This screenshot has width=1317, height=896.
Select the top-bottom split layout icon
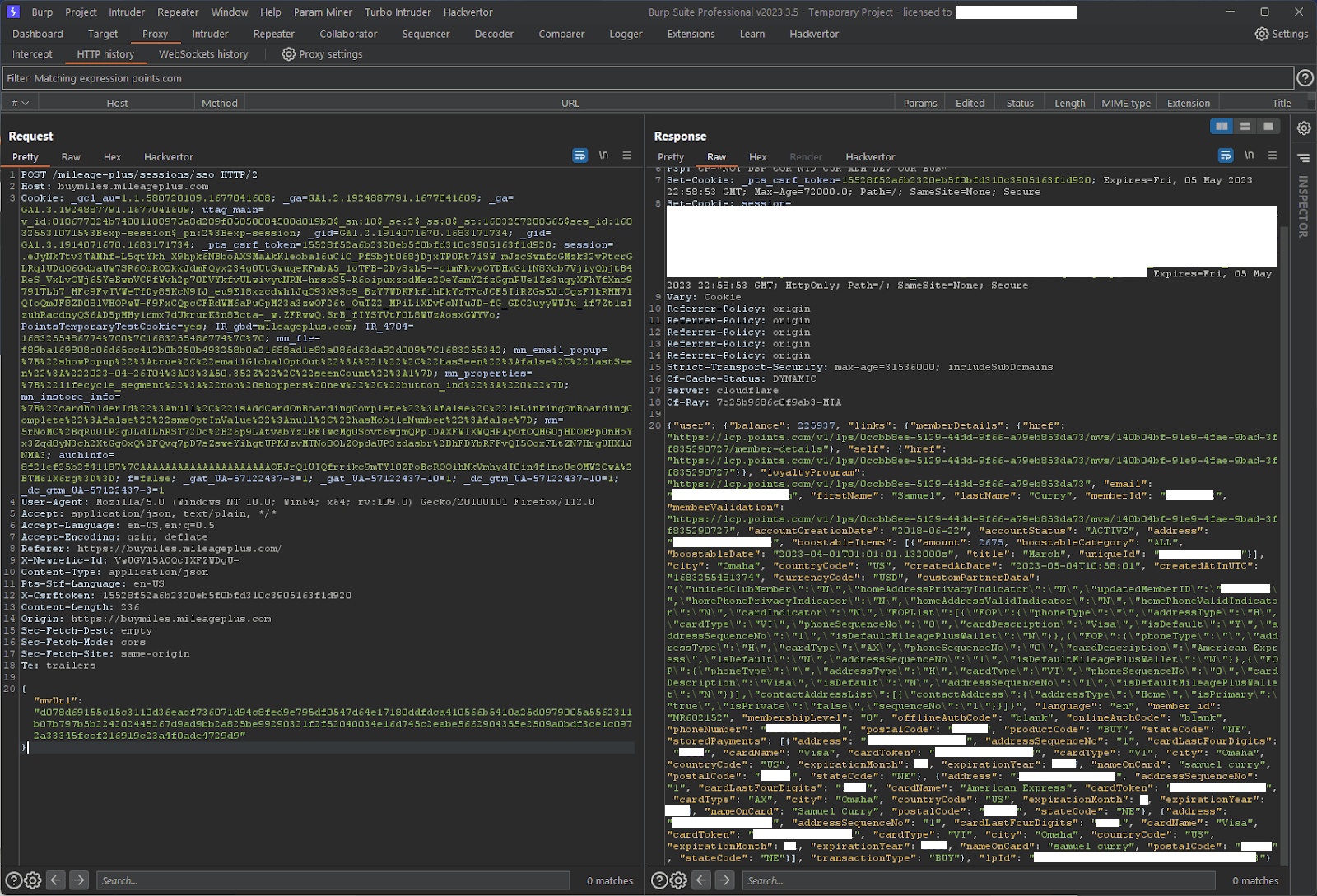point(1245,126)
